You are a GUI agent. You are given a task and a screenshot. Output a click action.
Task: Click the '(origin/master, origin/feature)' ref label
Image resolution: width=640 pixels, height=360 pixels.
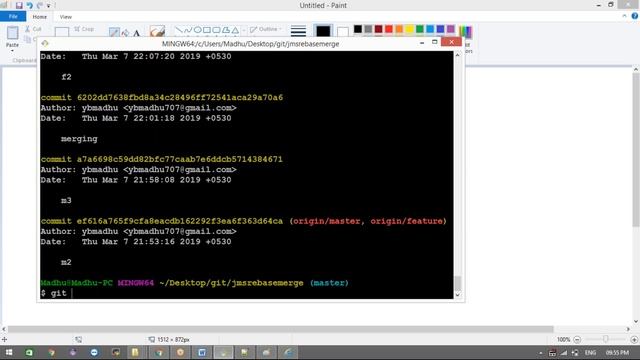click(x=368, y=221)
